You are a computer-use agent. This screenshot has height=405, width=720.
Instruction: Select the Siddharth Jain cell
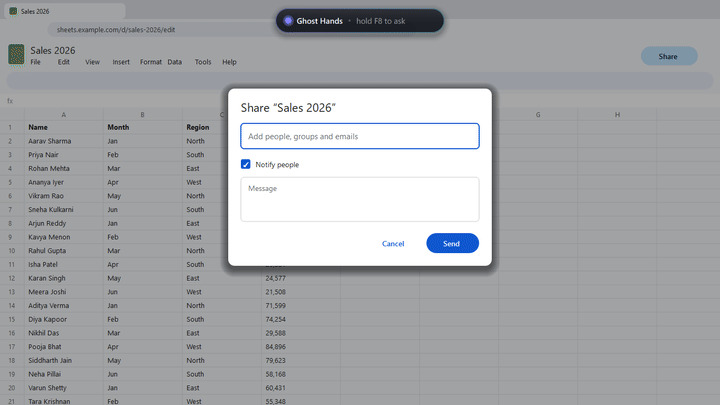[x=64, y=360]
